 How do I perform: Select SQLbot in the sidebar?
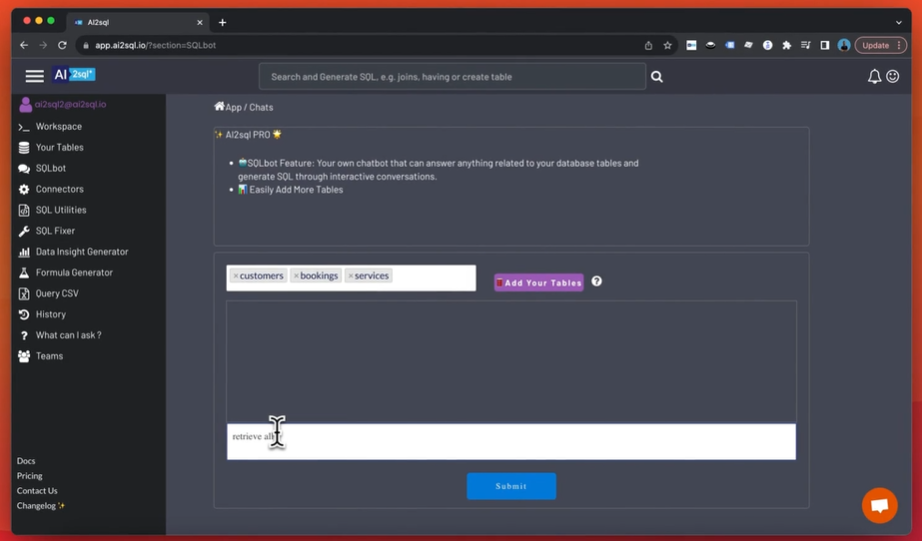click(x=51, y=168)
